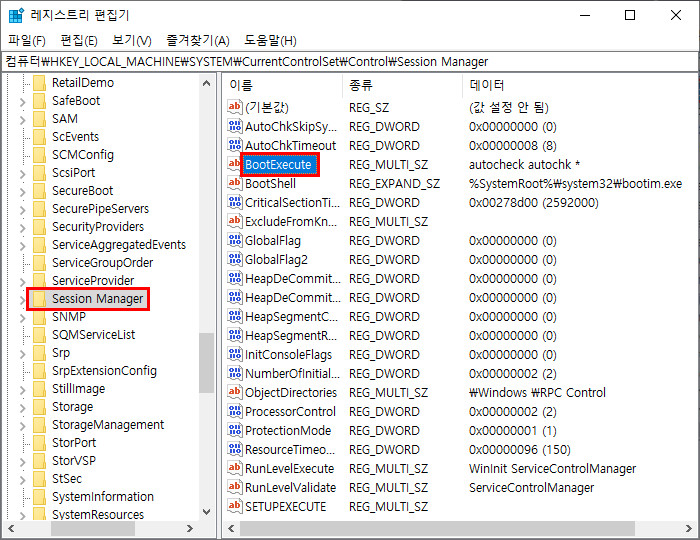700x540 pixels.
Task: Click the SETUPEXECUTE string icon
Action: click(234, 506)
